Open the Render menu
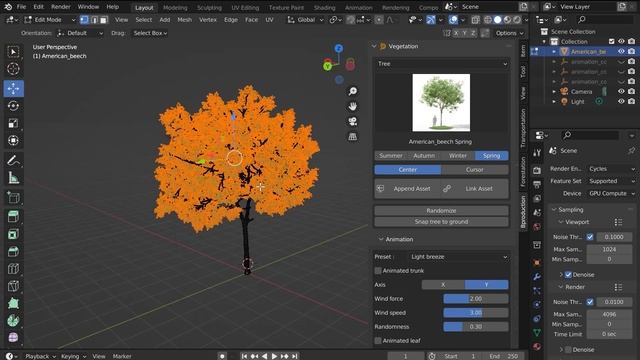 (x=61, y=7)
